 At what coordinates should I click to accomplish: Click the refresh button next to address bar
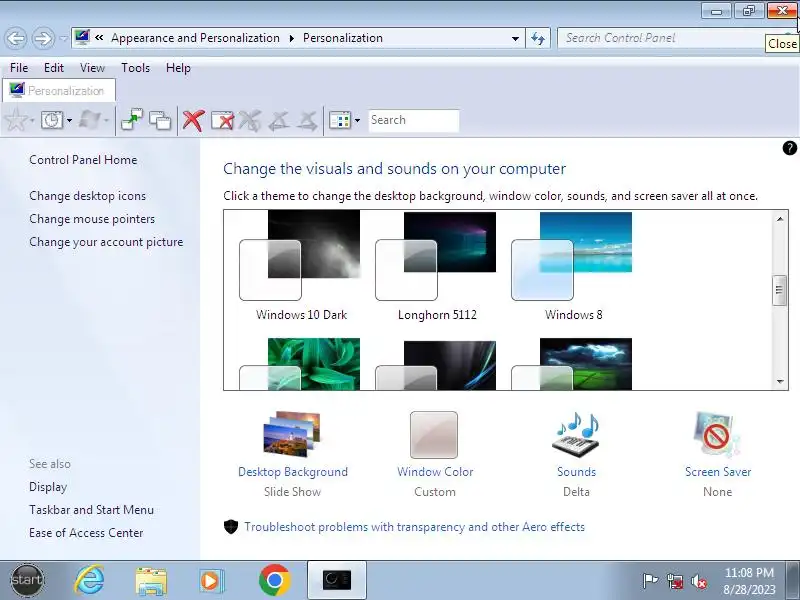[x=538, y=38]
